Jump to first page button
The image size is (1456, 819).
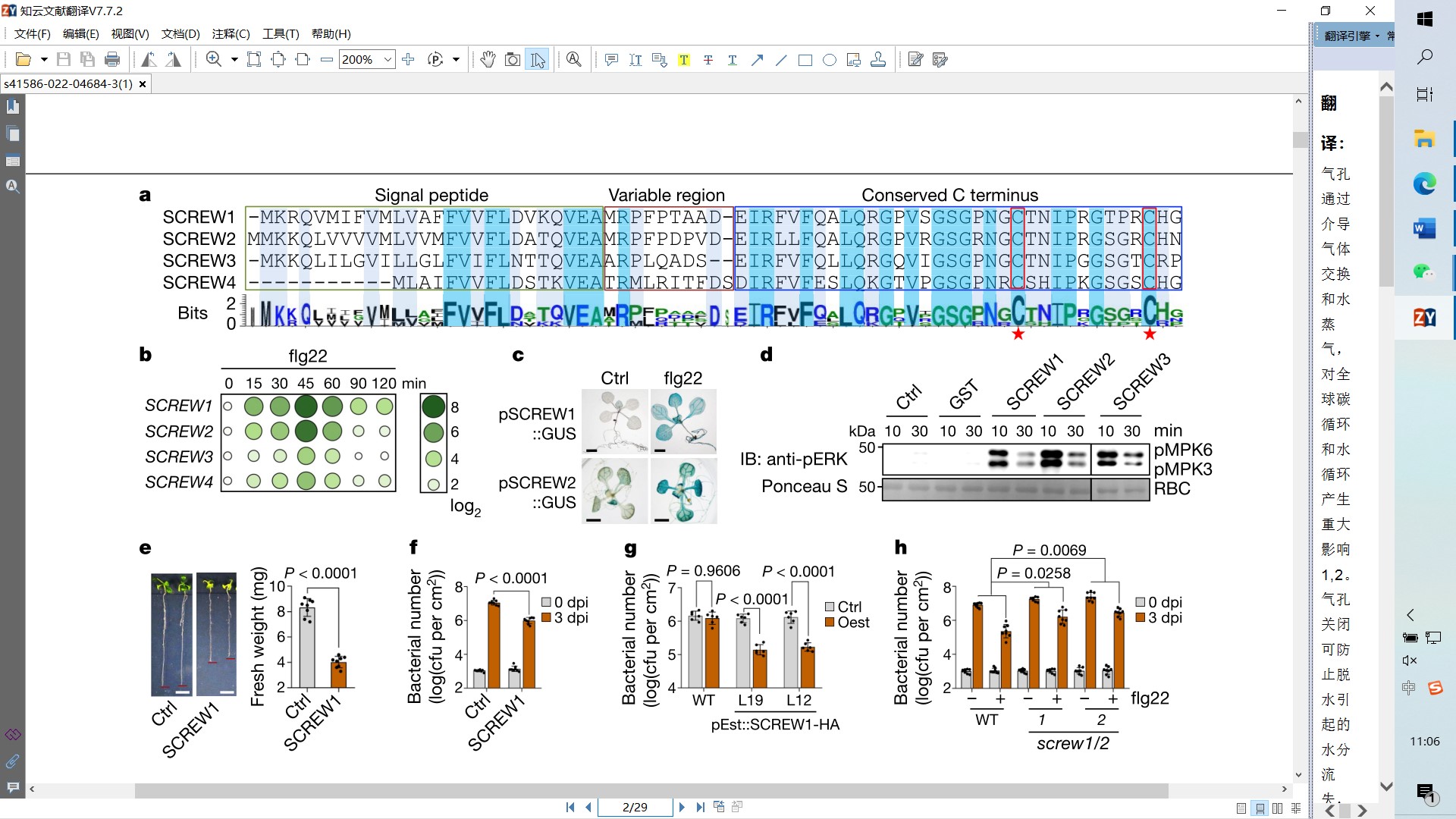pyautogui.click(x=570, y=808)
